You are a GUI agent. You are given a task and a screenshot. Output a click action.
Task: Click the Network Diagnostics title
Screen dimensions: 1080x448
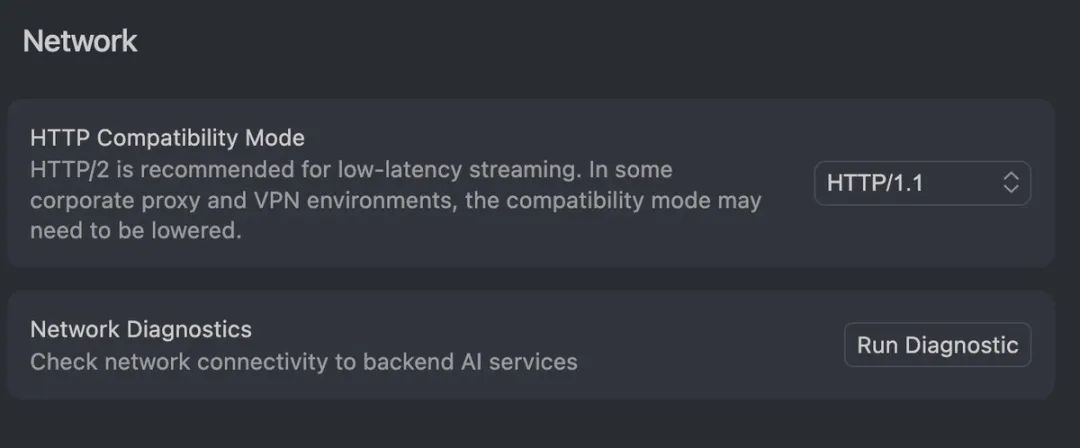(141, 329)
